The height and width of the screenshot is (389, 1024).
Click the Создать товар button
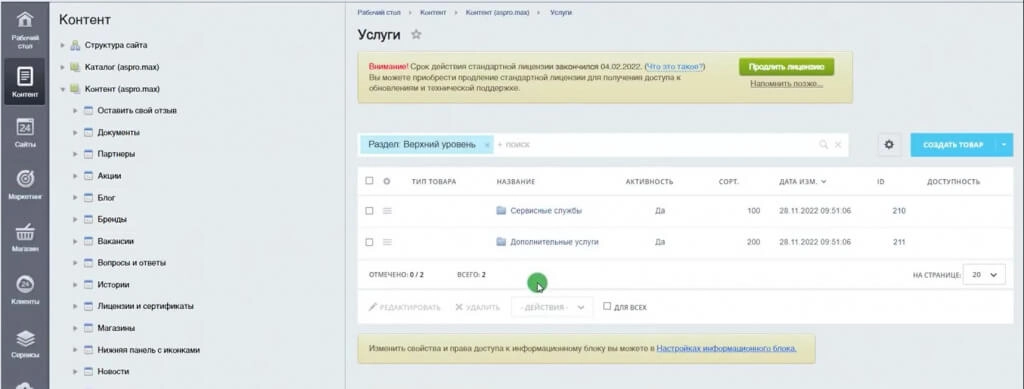pos(953,145)
